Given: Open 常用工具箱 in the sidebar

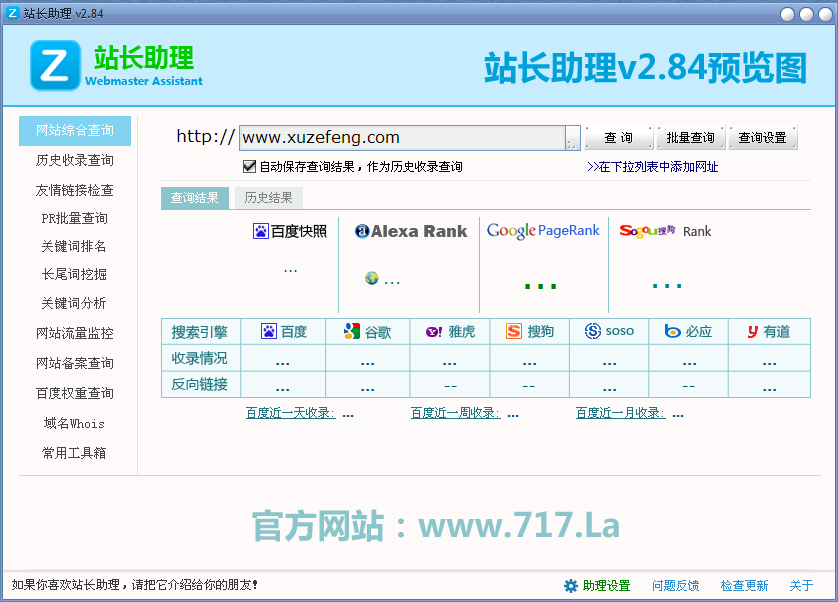Looking at the screenshot, I should point(74,453).
